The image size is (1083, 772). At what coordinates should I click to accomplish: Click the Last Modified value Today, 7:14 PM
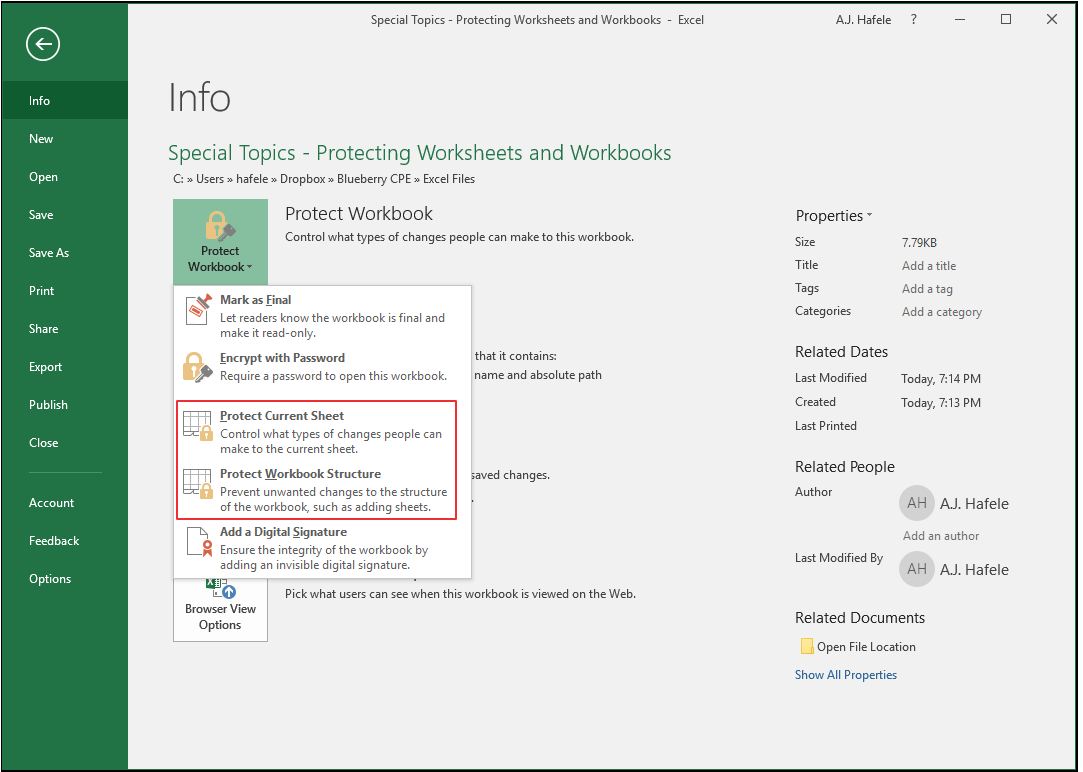[x=941, y=378]
